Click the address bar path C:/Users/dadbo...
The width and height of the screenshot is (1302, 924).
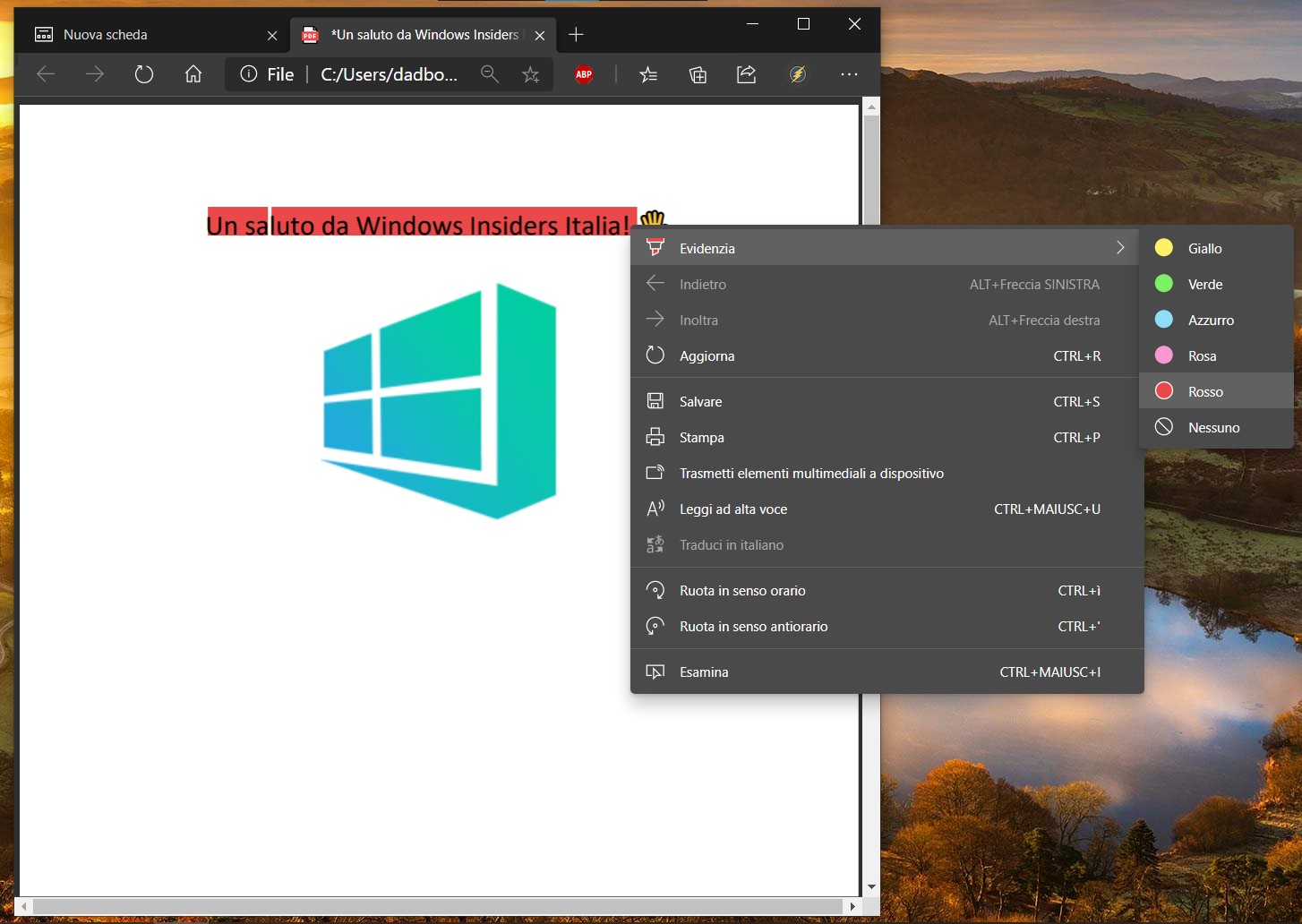pyautogui.click(x=390, y=74)
